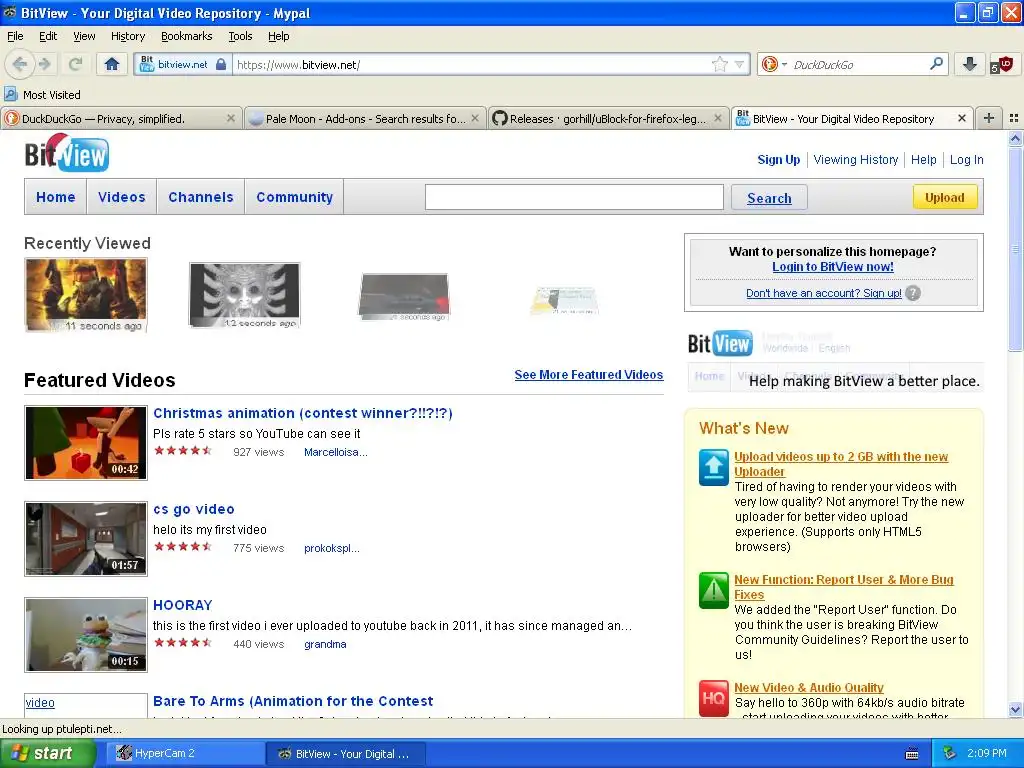Click the BitView search input field

coord(574,197)
